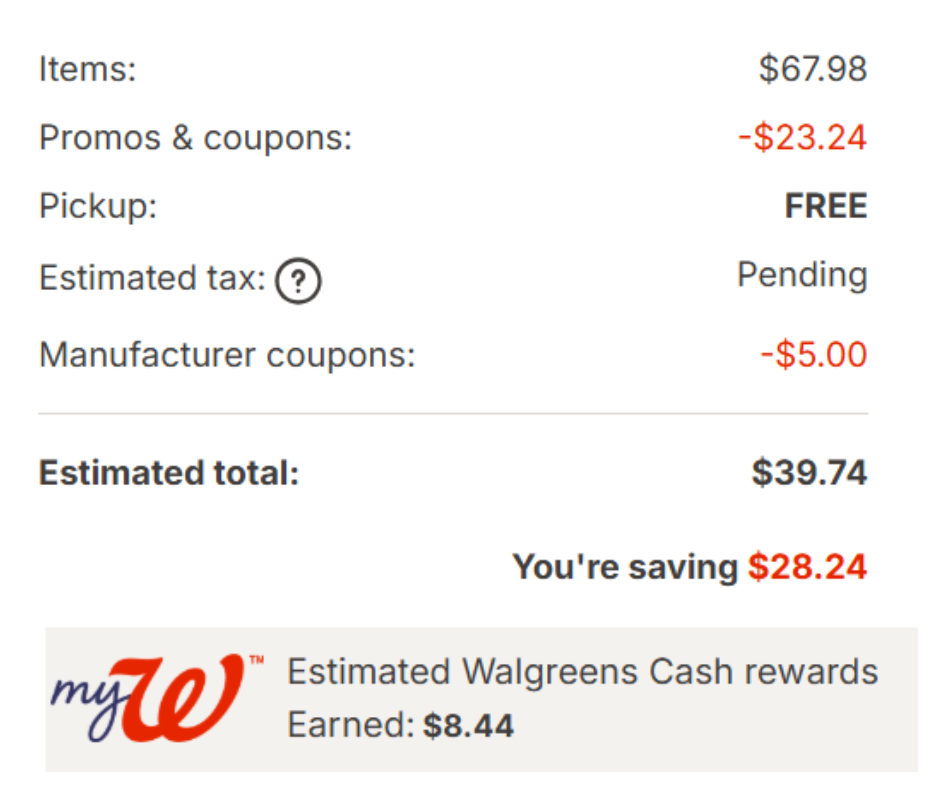Click the -$23.24 promo discount
The width and height of the screenshot is (940, 788).
[802, 138]
